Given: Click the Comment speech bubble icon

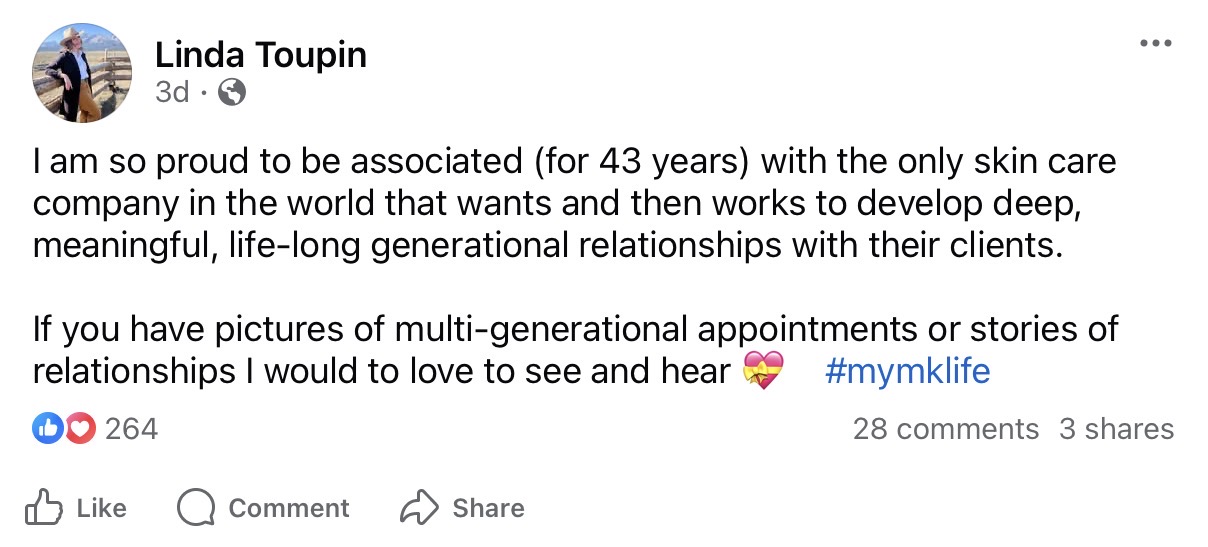Looking at the screenshot, I should [196, 508].
